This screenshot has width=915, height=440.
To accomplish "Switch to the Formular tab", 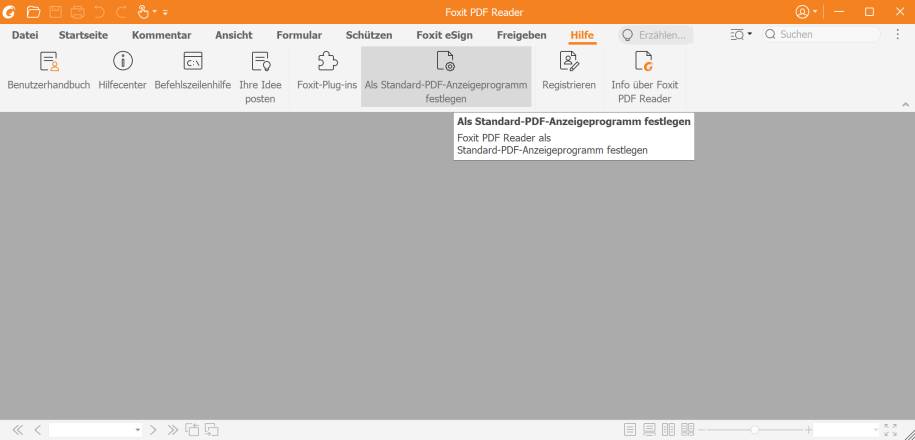I will coord(299,35).
